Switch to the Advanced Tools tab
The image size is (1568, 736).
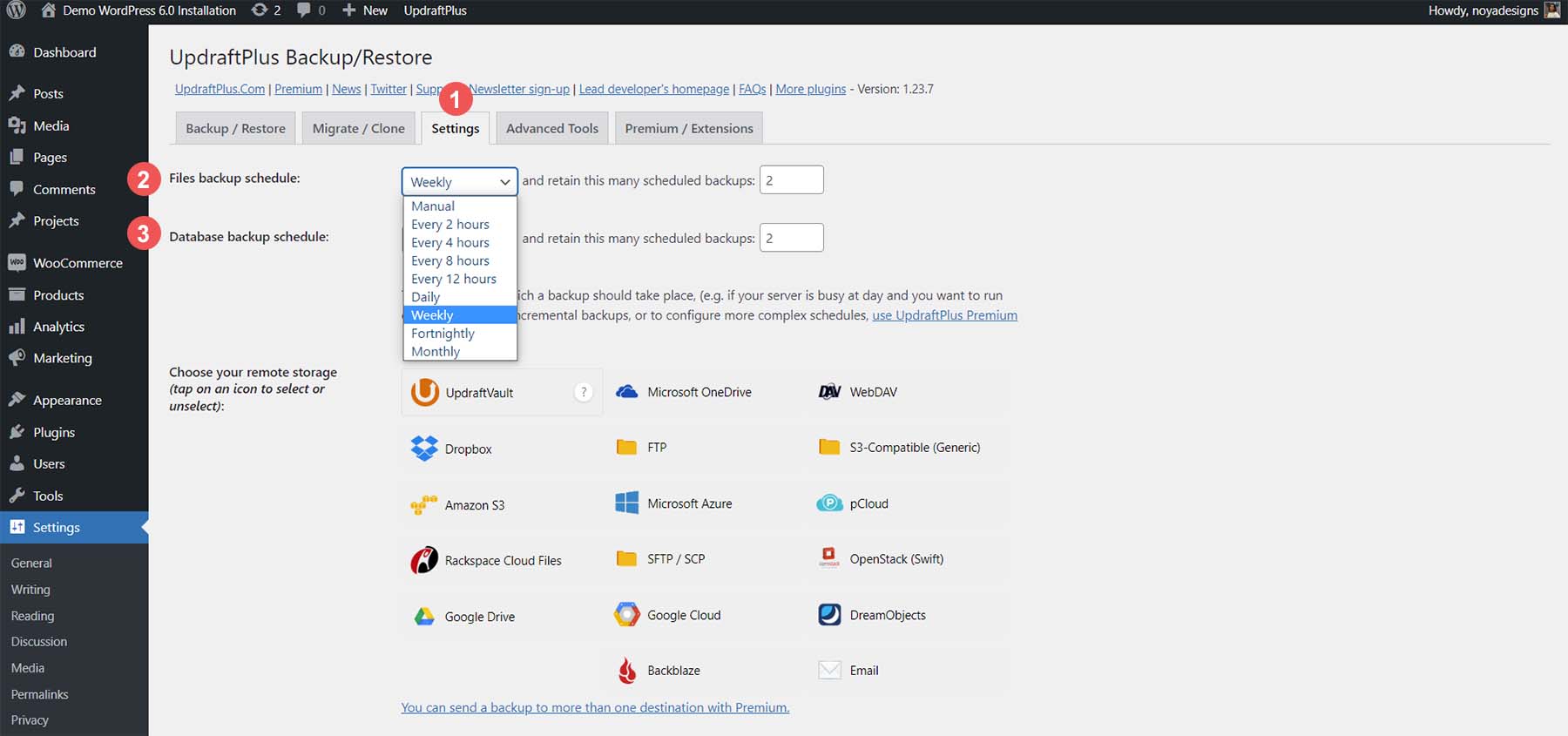tap(551, 128)
